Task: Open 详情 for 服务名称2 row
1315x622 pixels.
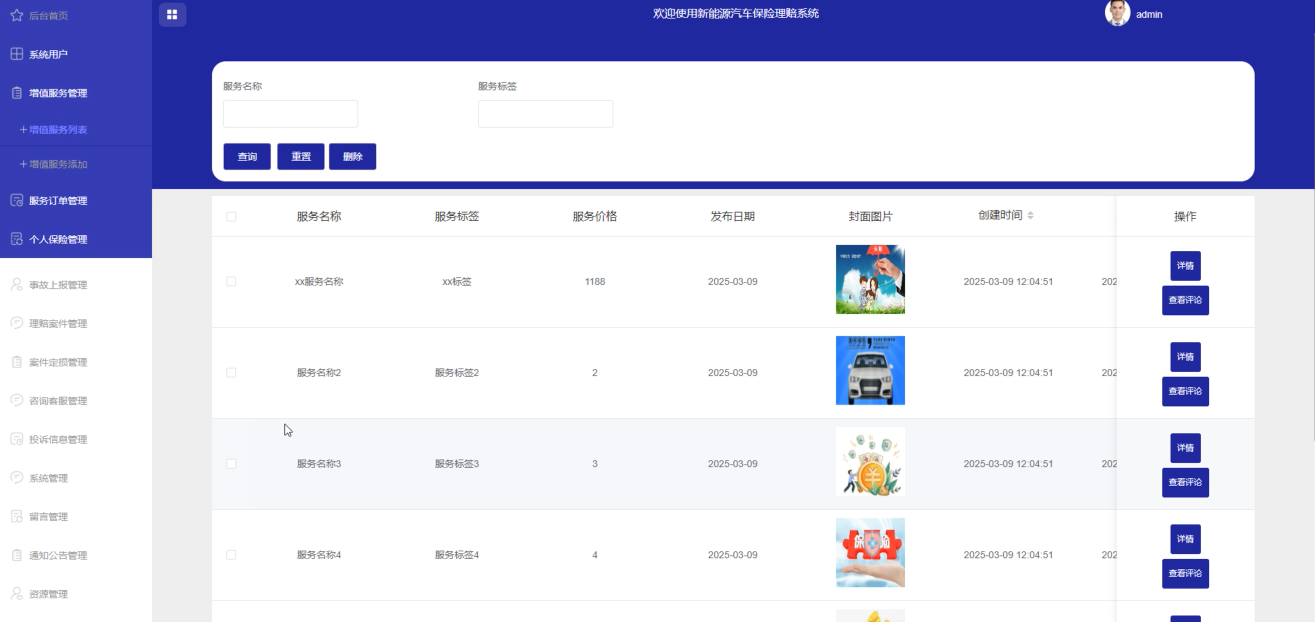Action: click(1185, 357)
